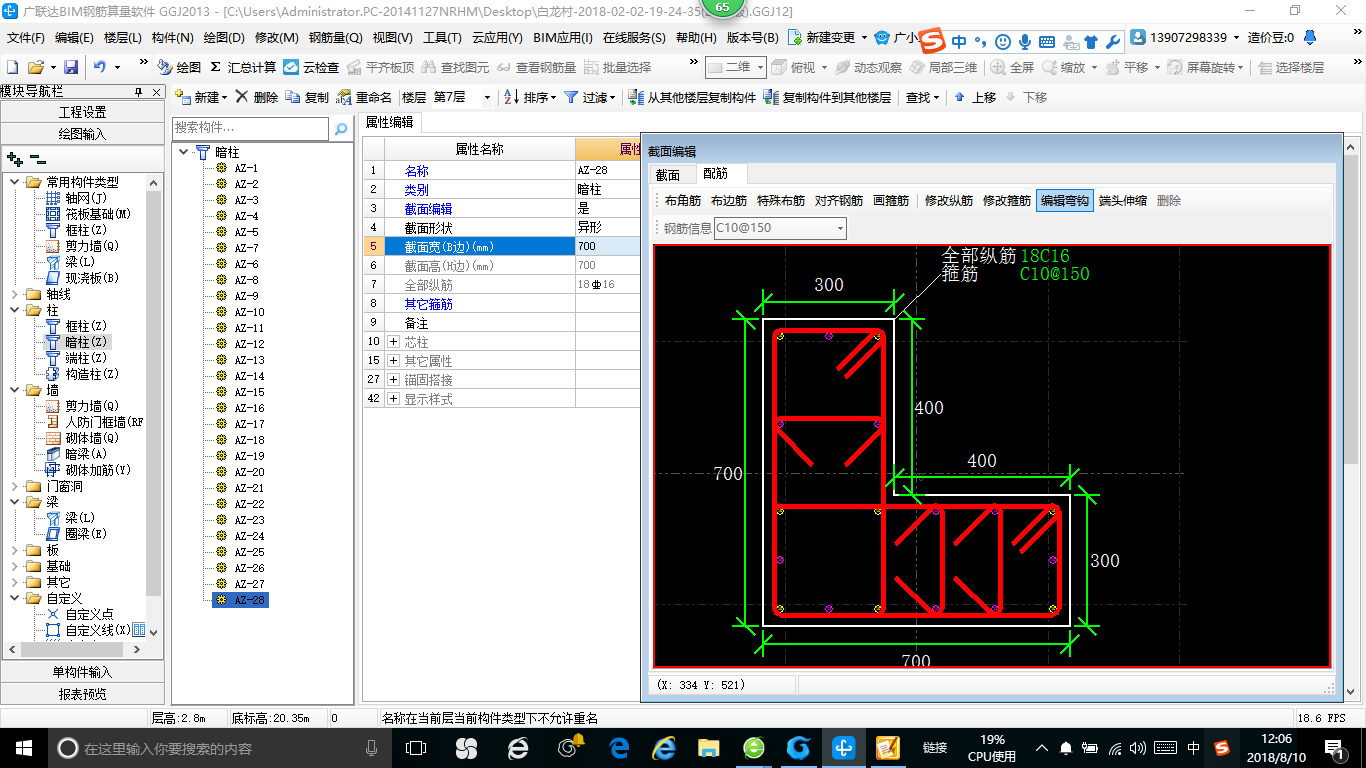
Task: Select 自定义点 in navigation tree
Action: pyautogui.click(x=80, y=614)
